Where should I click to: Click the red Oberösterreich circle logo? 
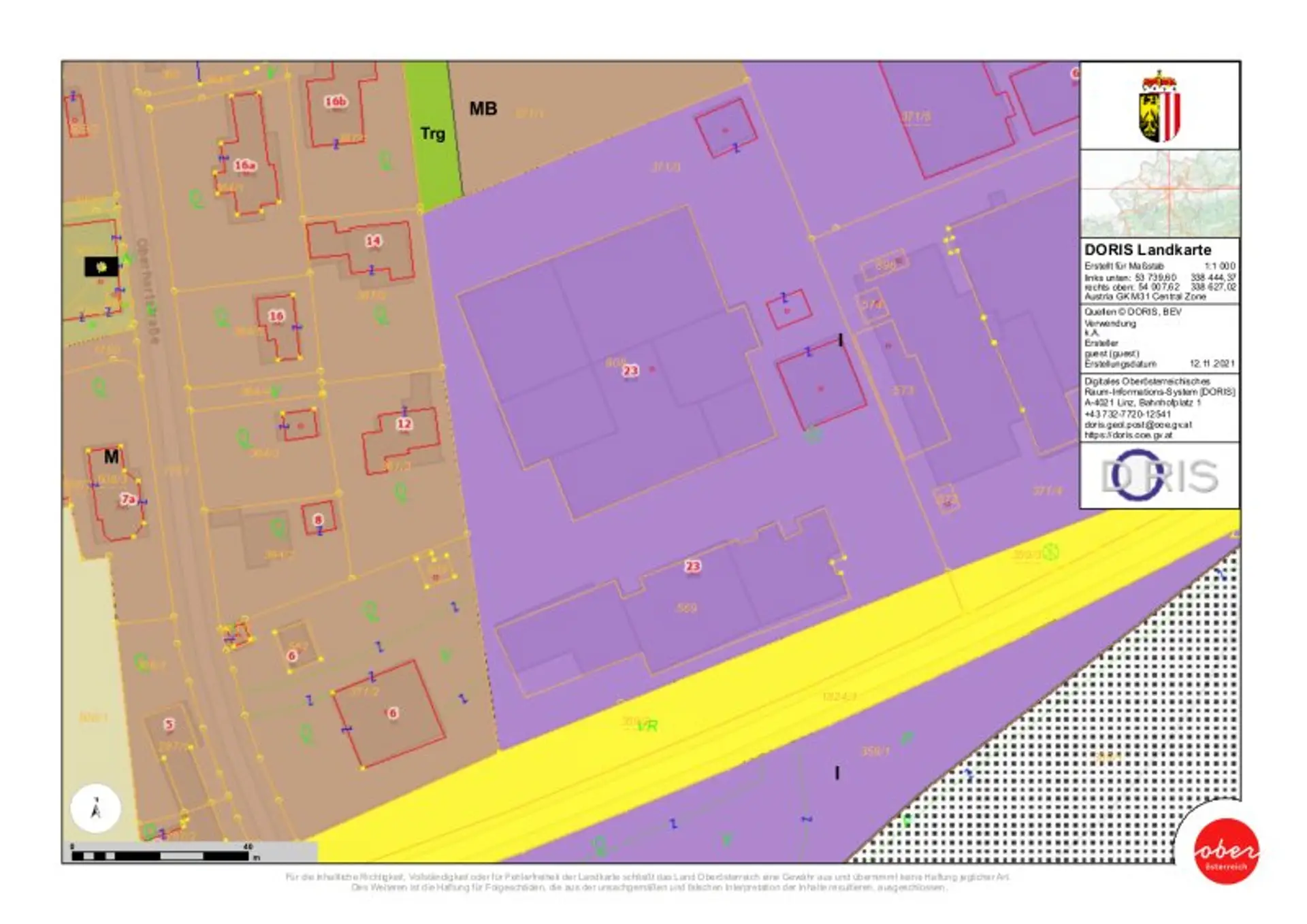coord(1226,851)
